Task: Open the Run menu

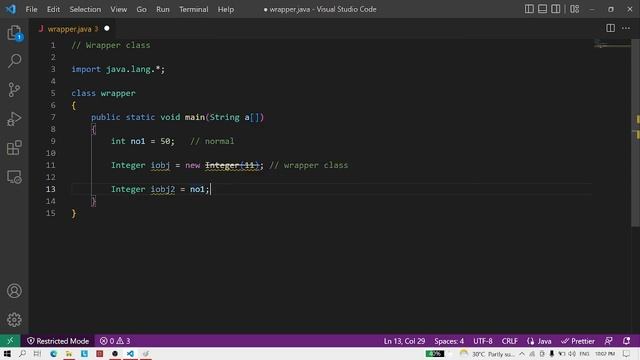Action: point(162,9)
